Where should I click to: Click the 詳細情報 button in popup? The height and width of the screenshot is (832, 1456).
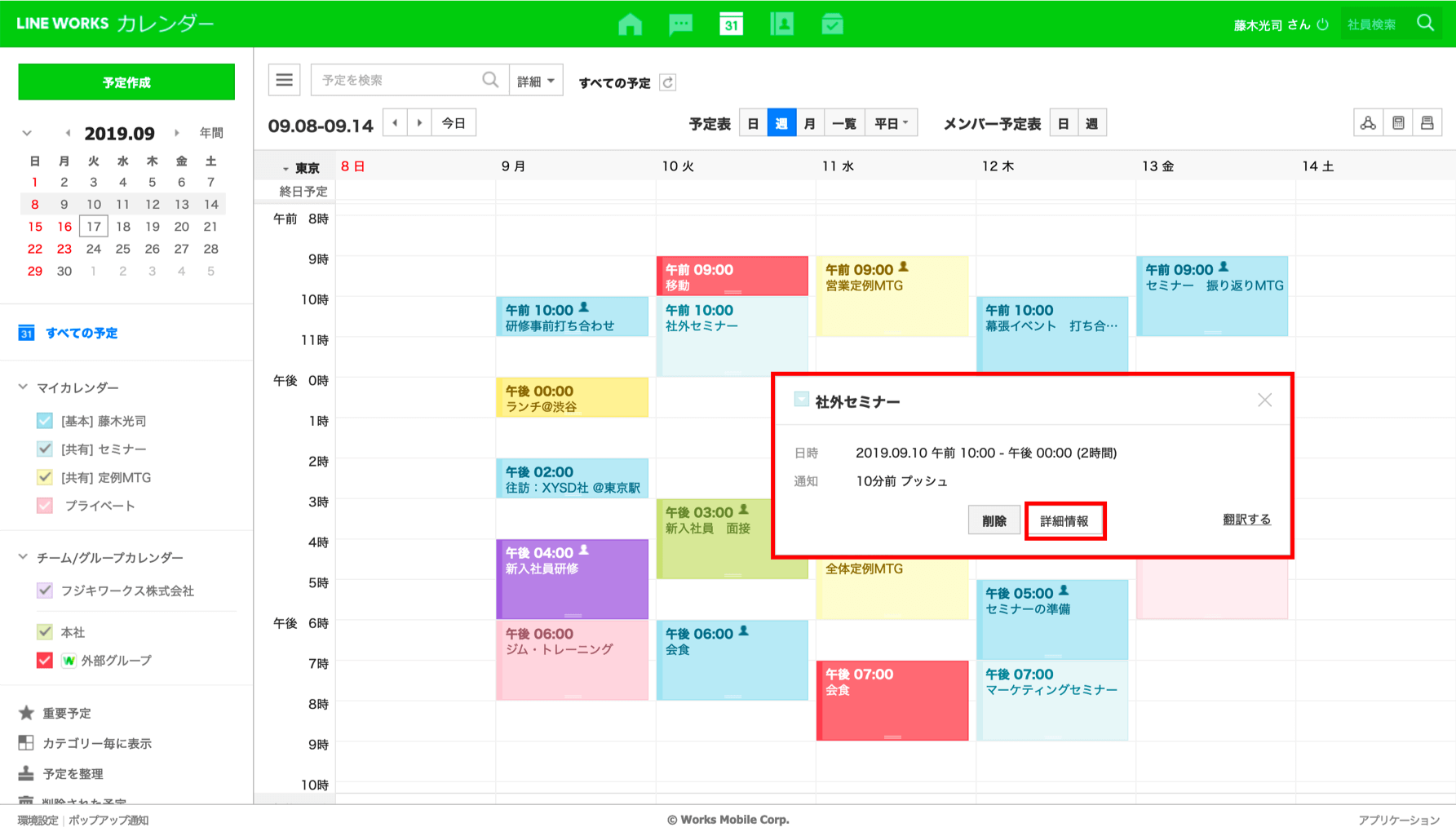pos(1064,520)
